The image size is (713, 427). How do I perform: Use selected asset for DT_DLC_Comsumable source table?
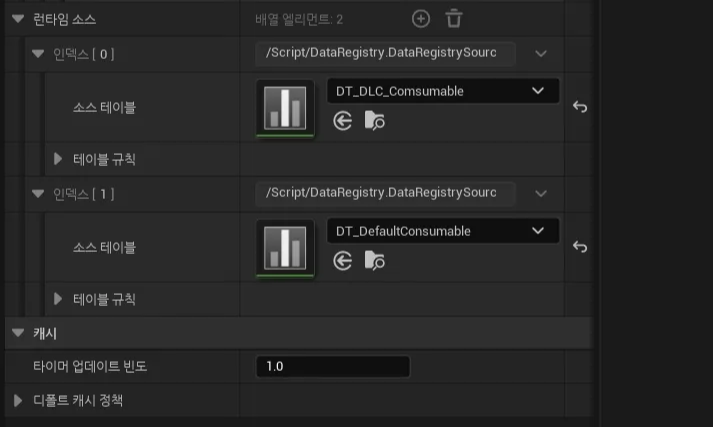click(x=343, y=121)
